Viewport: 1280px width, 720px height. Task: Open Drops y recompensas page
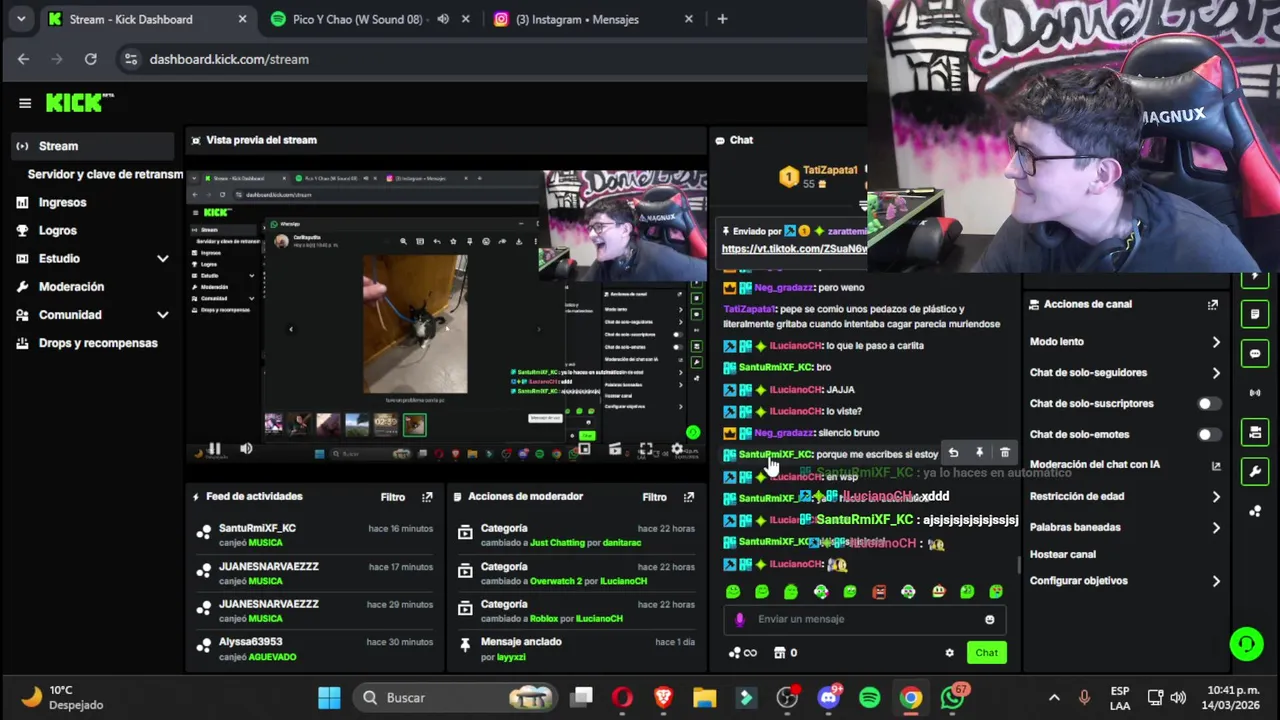(98, 343)
